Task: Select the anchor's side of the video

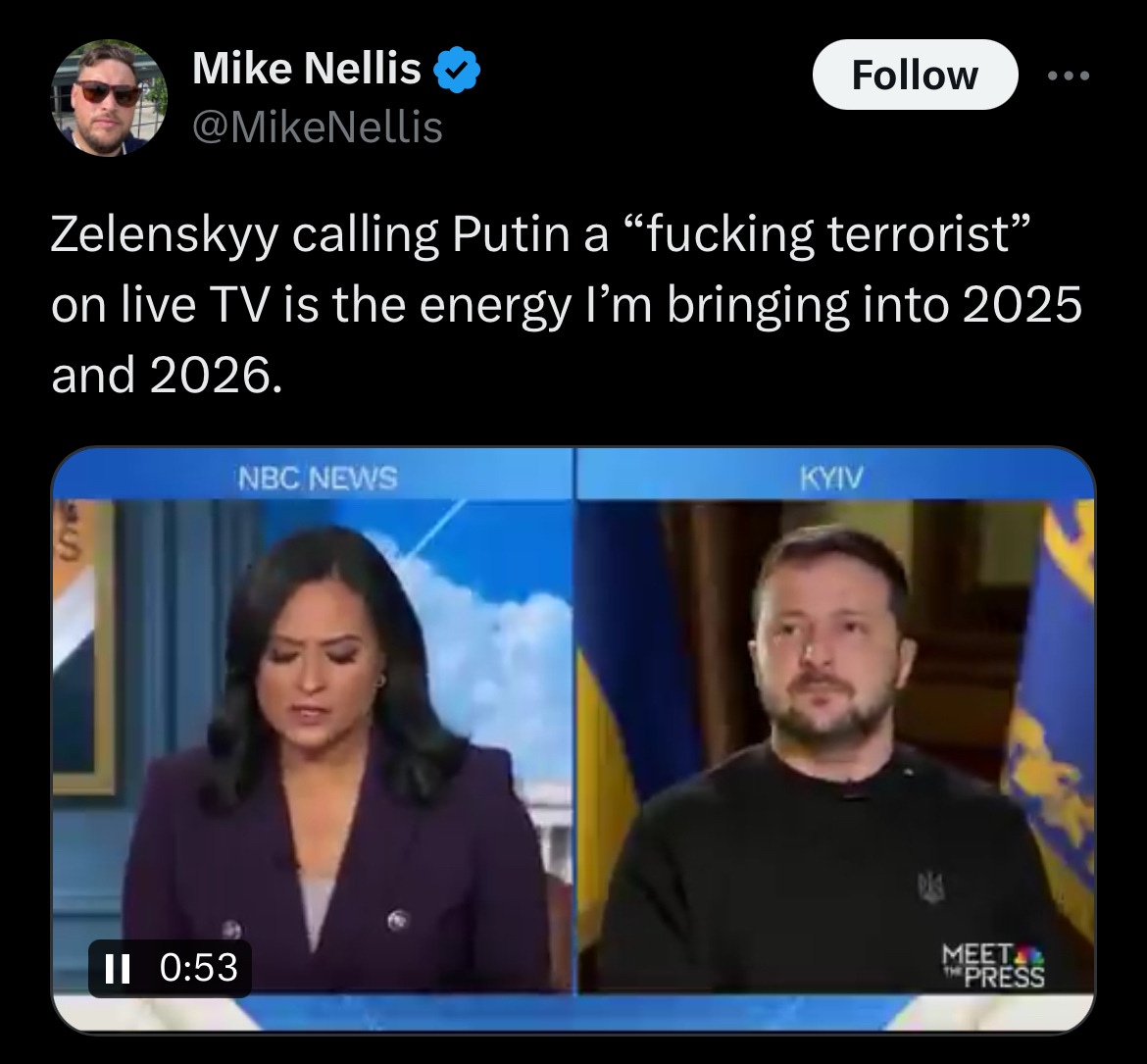Action: tap(313, 745)
